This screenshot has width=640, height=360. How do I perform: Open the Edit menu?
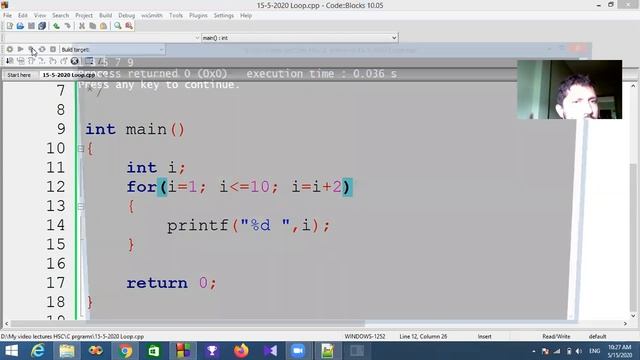point(23,15)
